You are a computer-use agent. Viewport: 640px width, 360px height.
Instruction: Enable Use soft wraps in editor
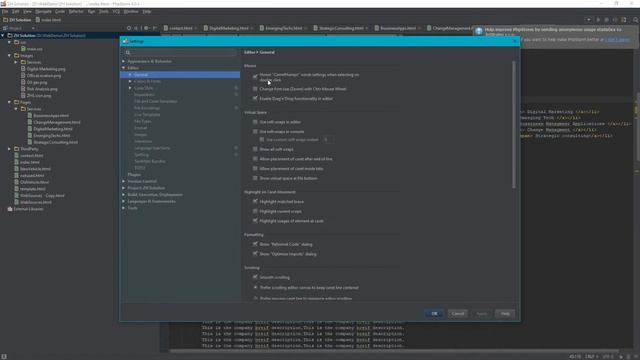pyautogui.click(x=255, y=122)
